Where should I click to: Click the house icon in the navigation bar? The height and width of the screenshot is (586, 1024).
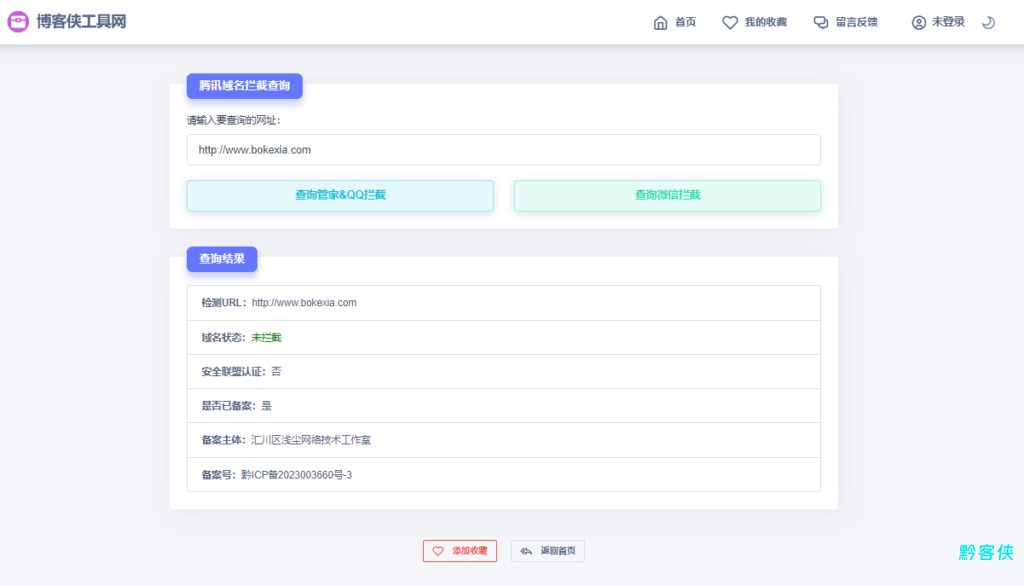[660, 22]
